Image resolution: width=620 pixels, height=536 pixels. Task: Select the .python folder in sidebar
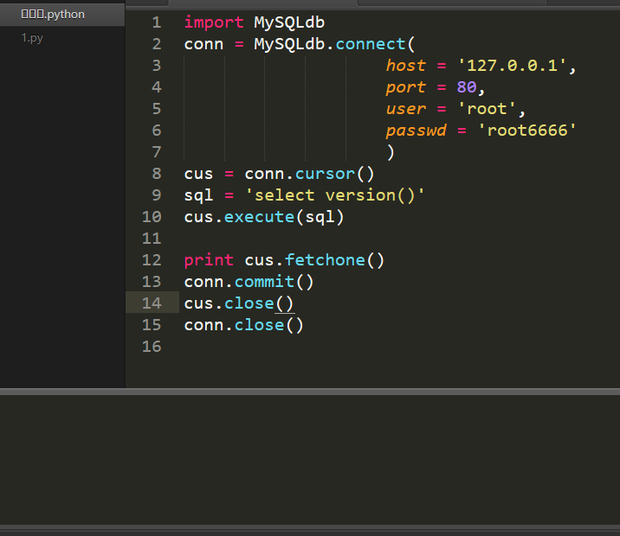[x=53, y=14]
